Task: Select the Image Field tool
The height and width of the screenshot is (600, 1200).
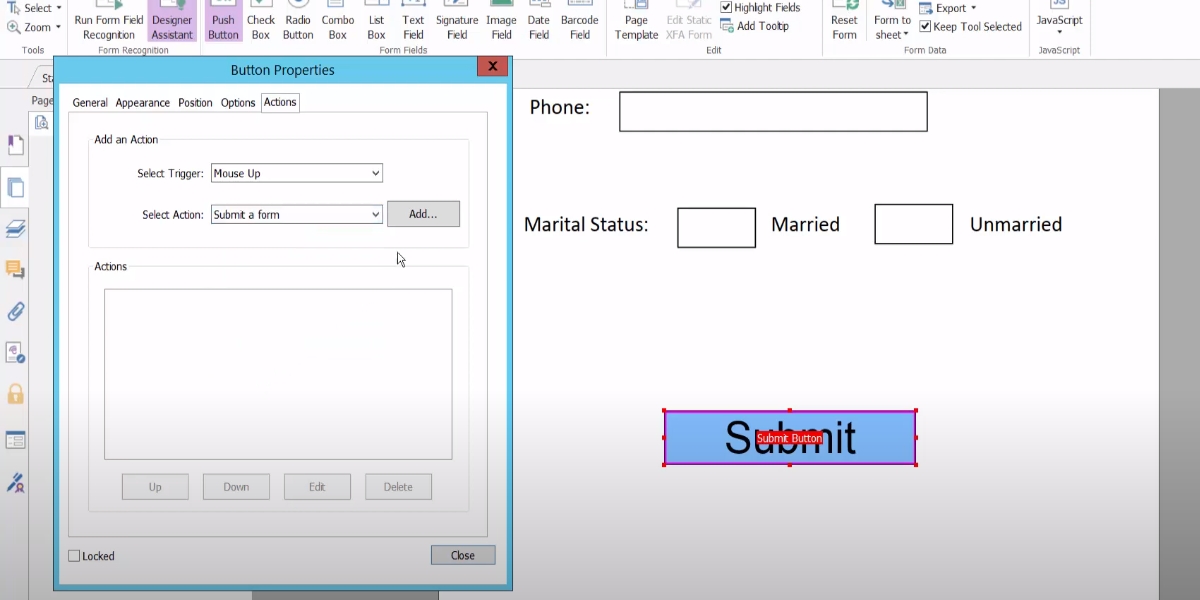Action: [501, 21]
